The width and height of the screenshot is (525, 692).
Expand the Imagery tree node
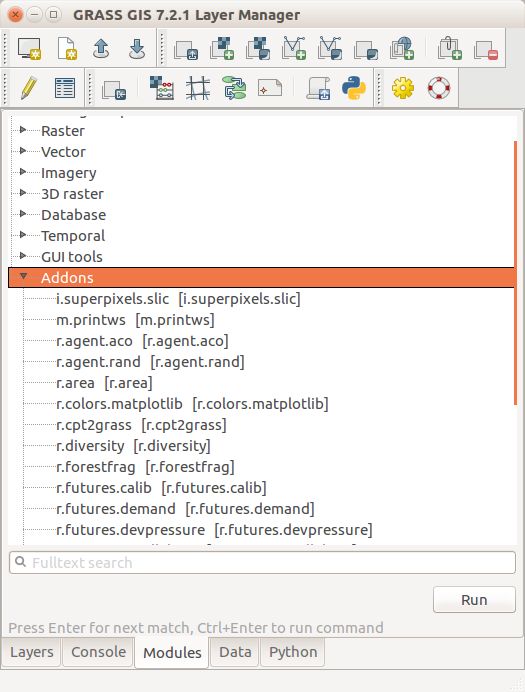tap(23, 172)
